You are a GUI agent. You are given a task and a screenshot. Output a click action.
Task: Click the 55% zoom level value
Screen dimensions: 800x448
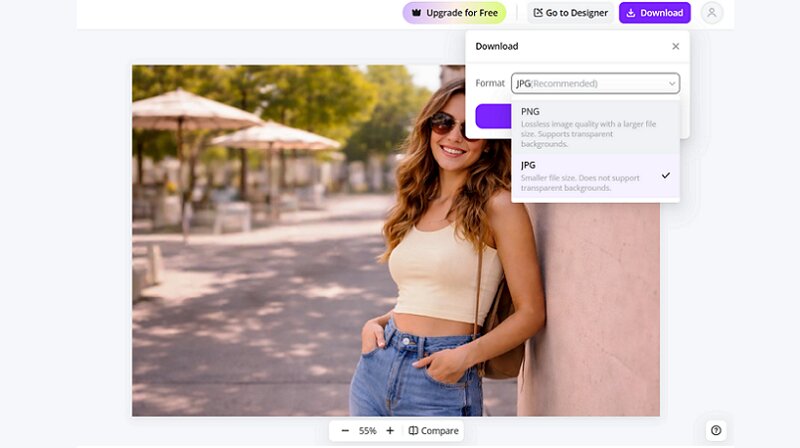(367, 431)
